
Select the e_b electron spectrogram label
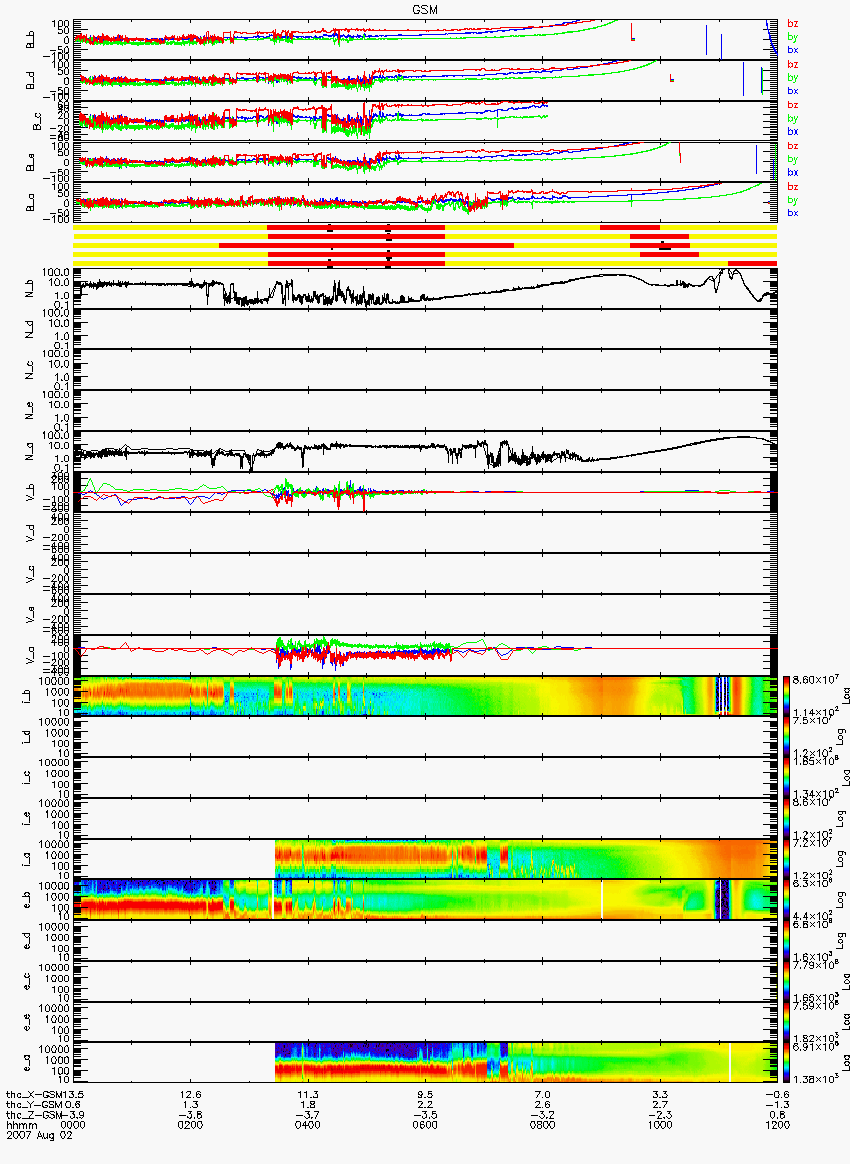click(26, 899)
